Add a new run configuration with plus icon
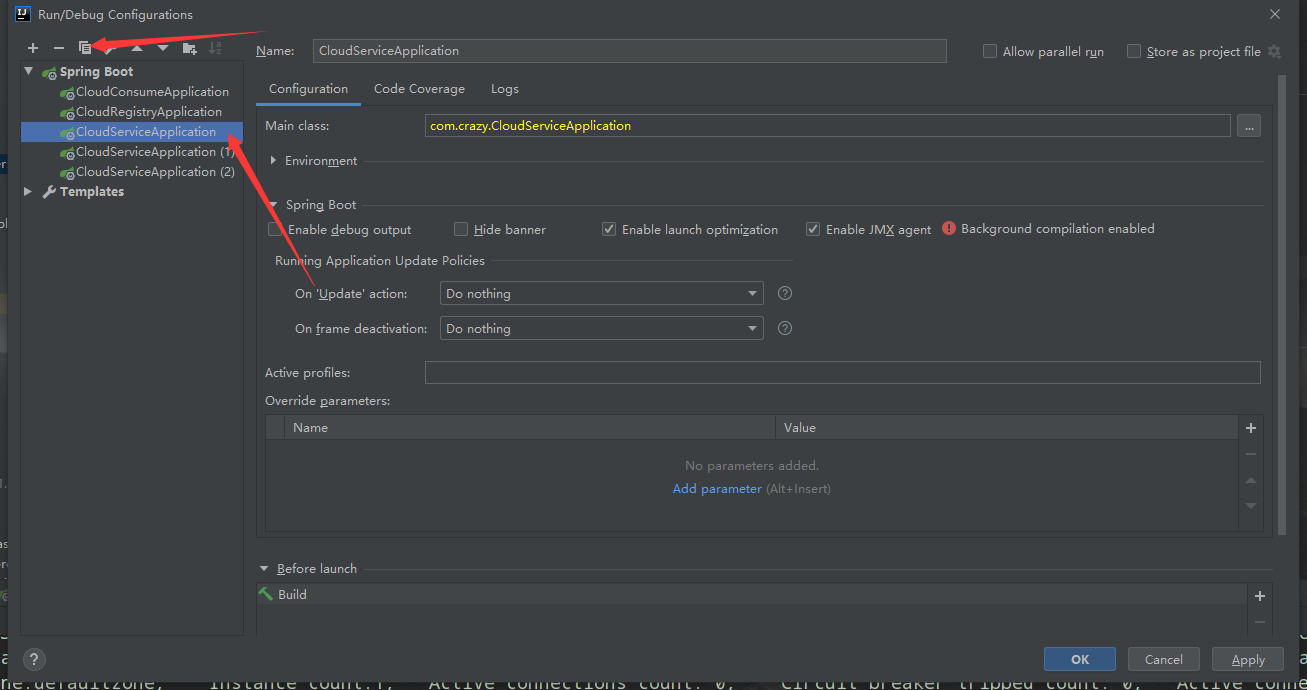Screen dimensions: 1307x690 tap(33, 48)
